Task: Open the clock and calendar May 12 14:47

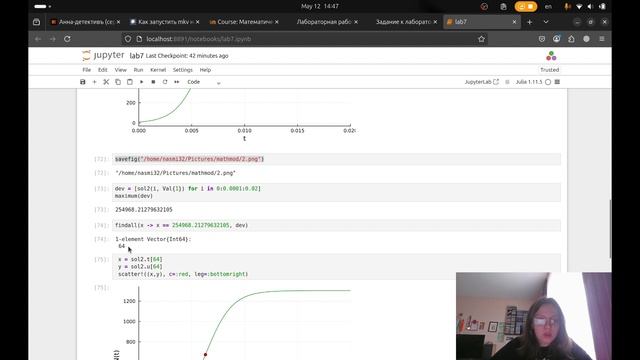Action: point(320,6)
